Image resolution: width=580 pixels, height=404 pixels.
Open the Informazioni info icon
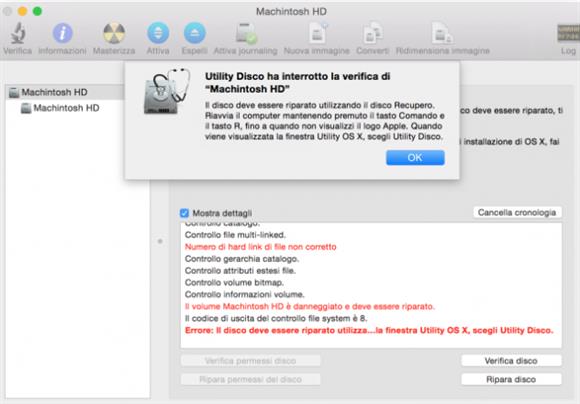(62, 33)
